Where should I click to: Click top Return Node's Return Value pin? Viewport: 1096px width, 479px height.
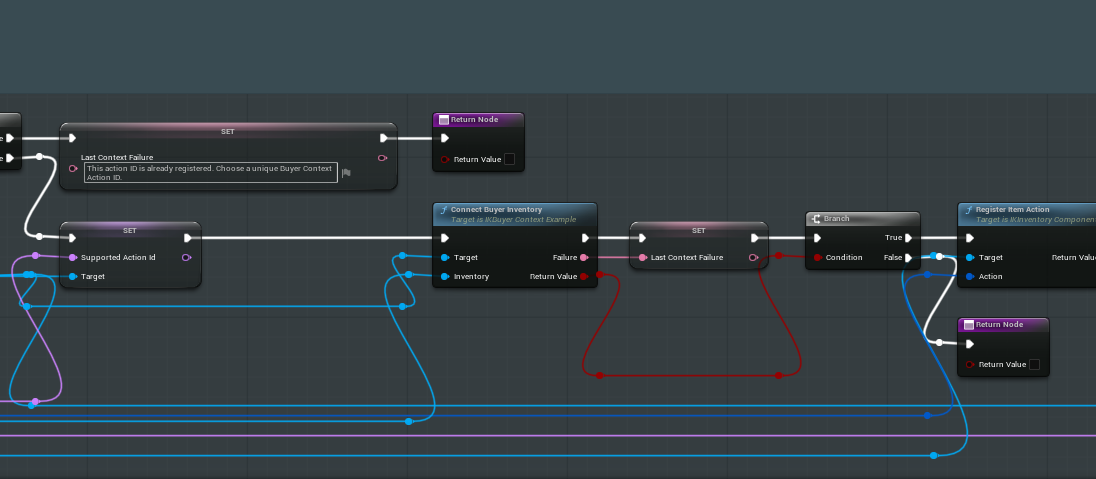tap(445, 159)
